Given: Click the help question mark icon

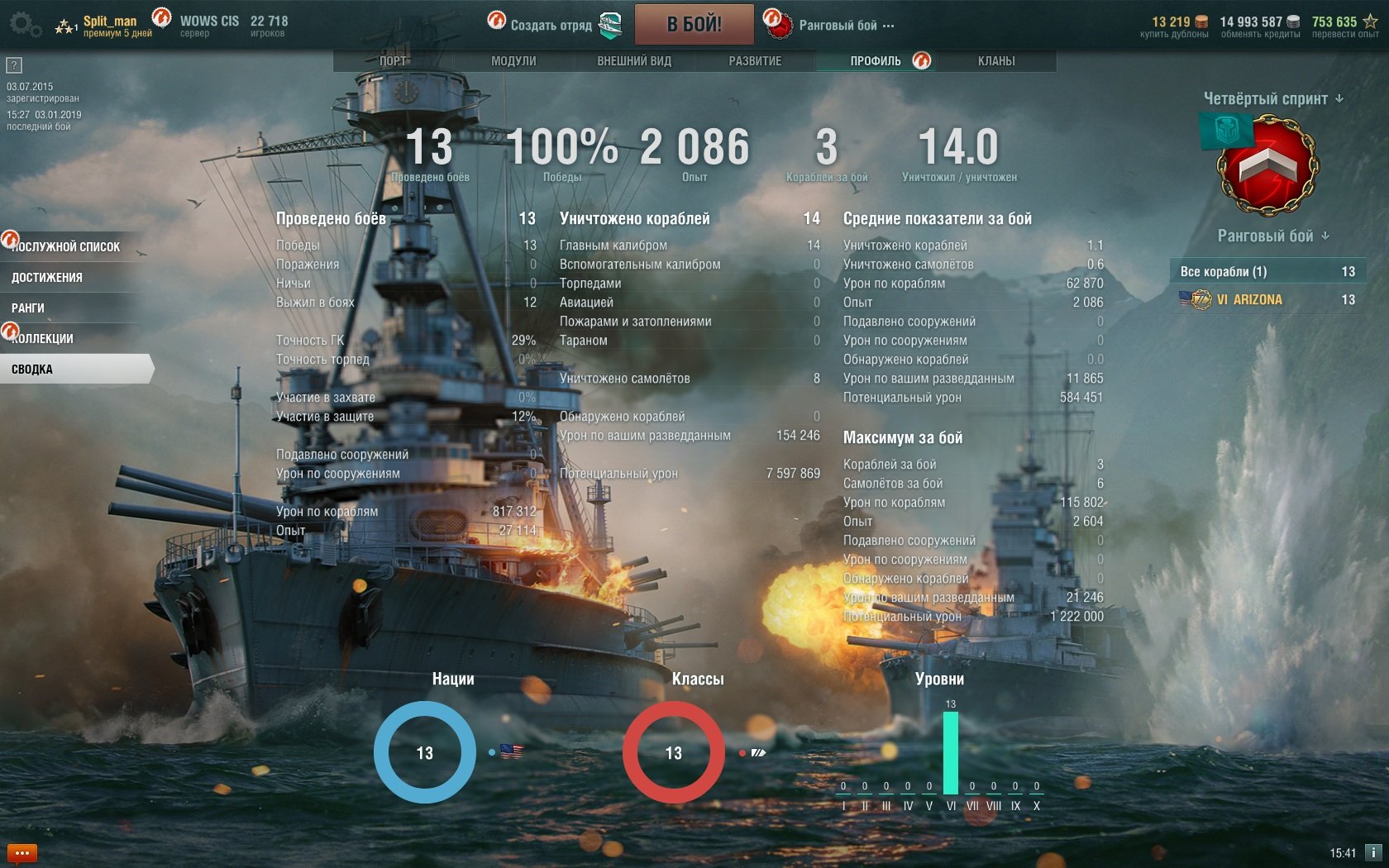Looking at the screenshot, I should tap(14, 65).
